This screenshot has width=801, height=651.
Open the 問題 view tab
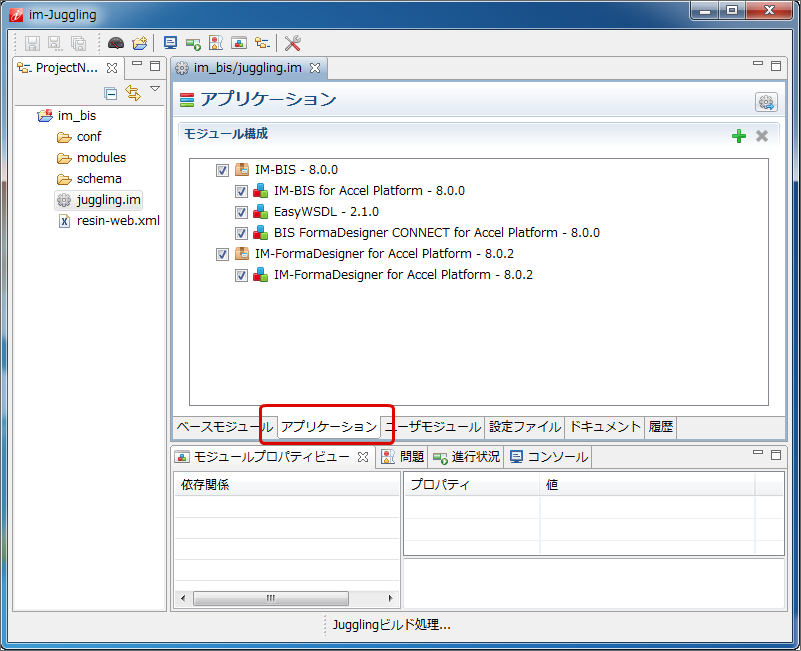(403, 456)
